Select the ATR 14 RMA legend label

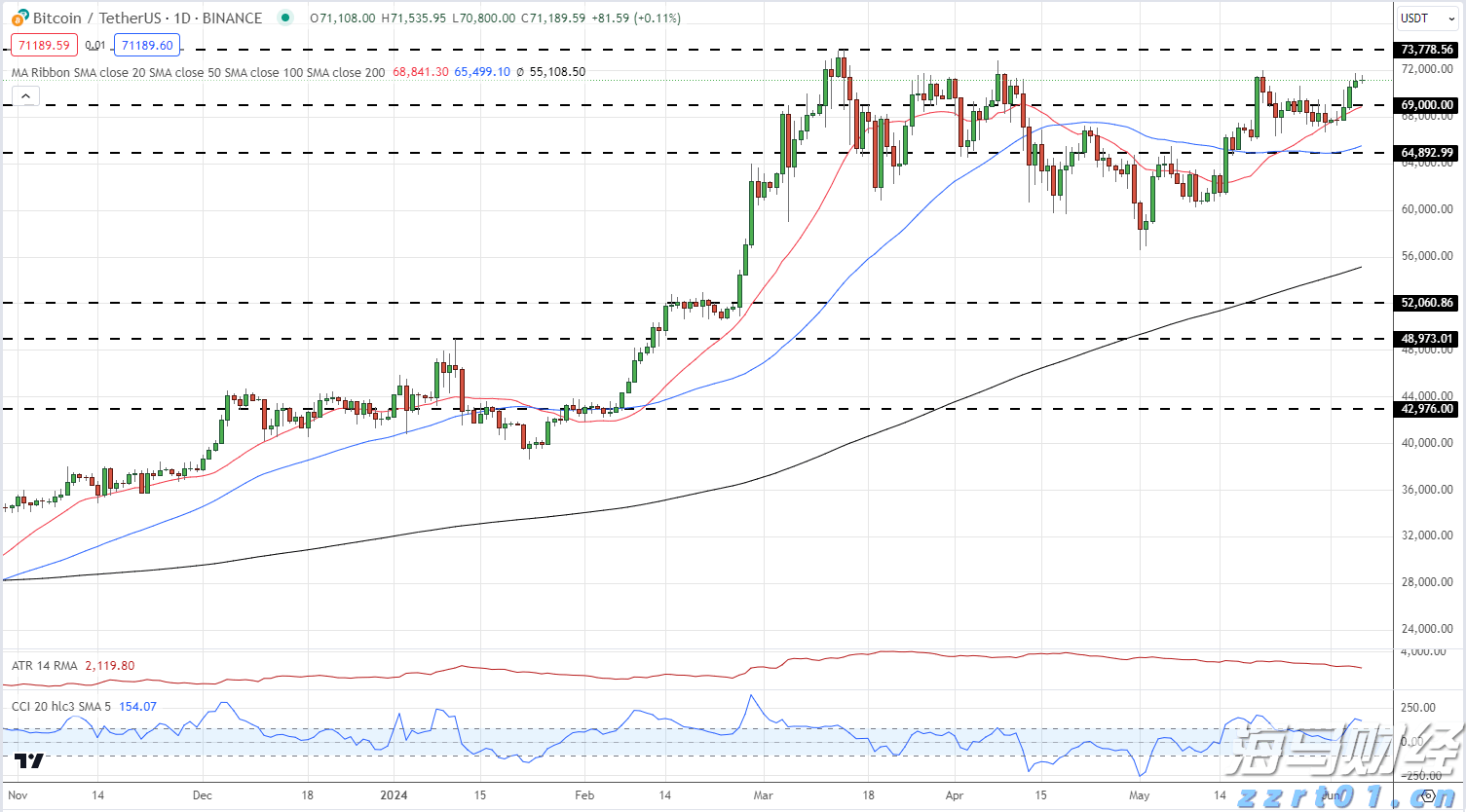pos(45,666)
